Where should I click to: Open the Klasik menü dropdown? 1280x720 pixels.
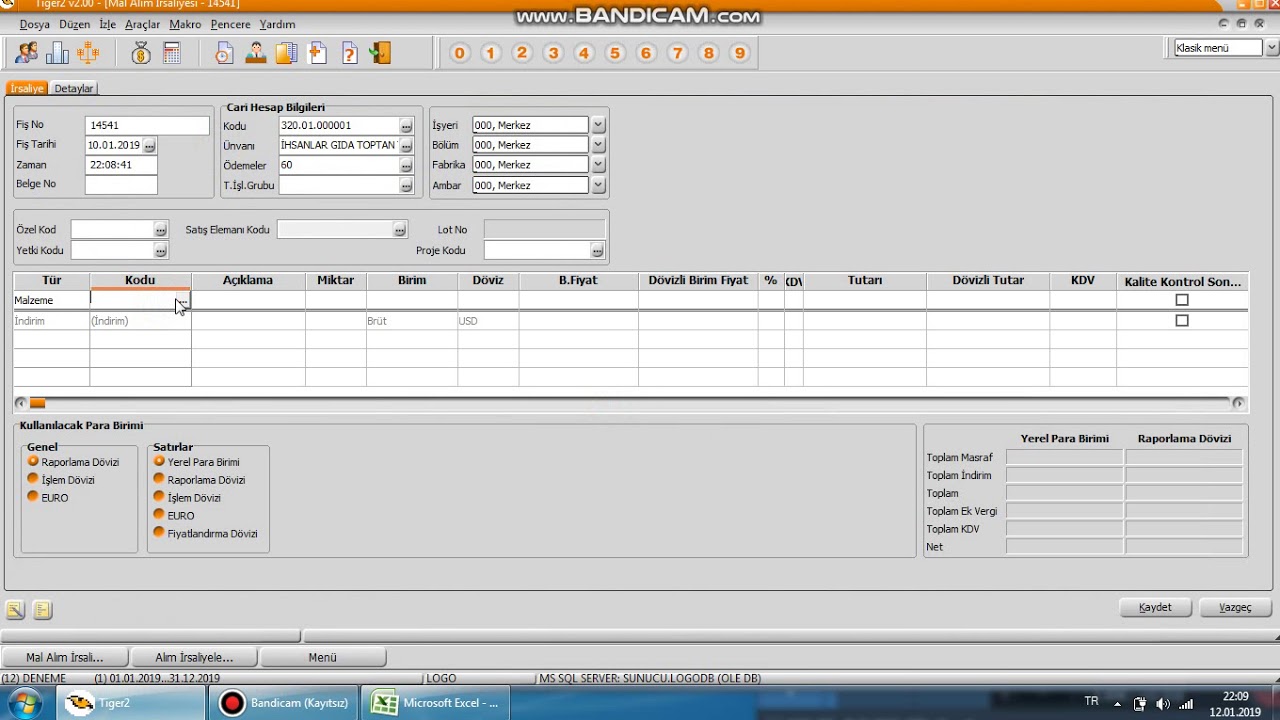click(x=1272, y=48)
